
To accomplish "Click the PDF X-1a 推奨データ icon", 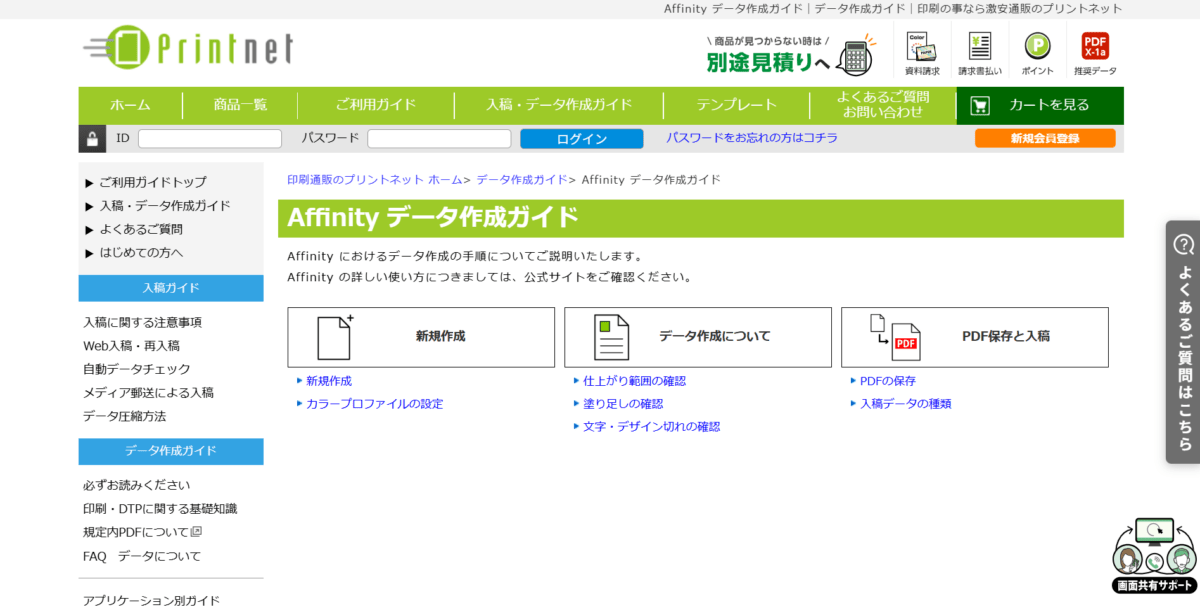I will point(1095,53).
